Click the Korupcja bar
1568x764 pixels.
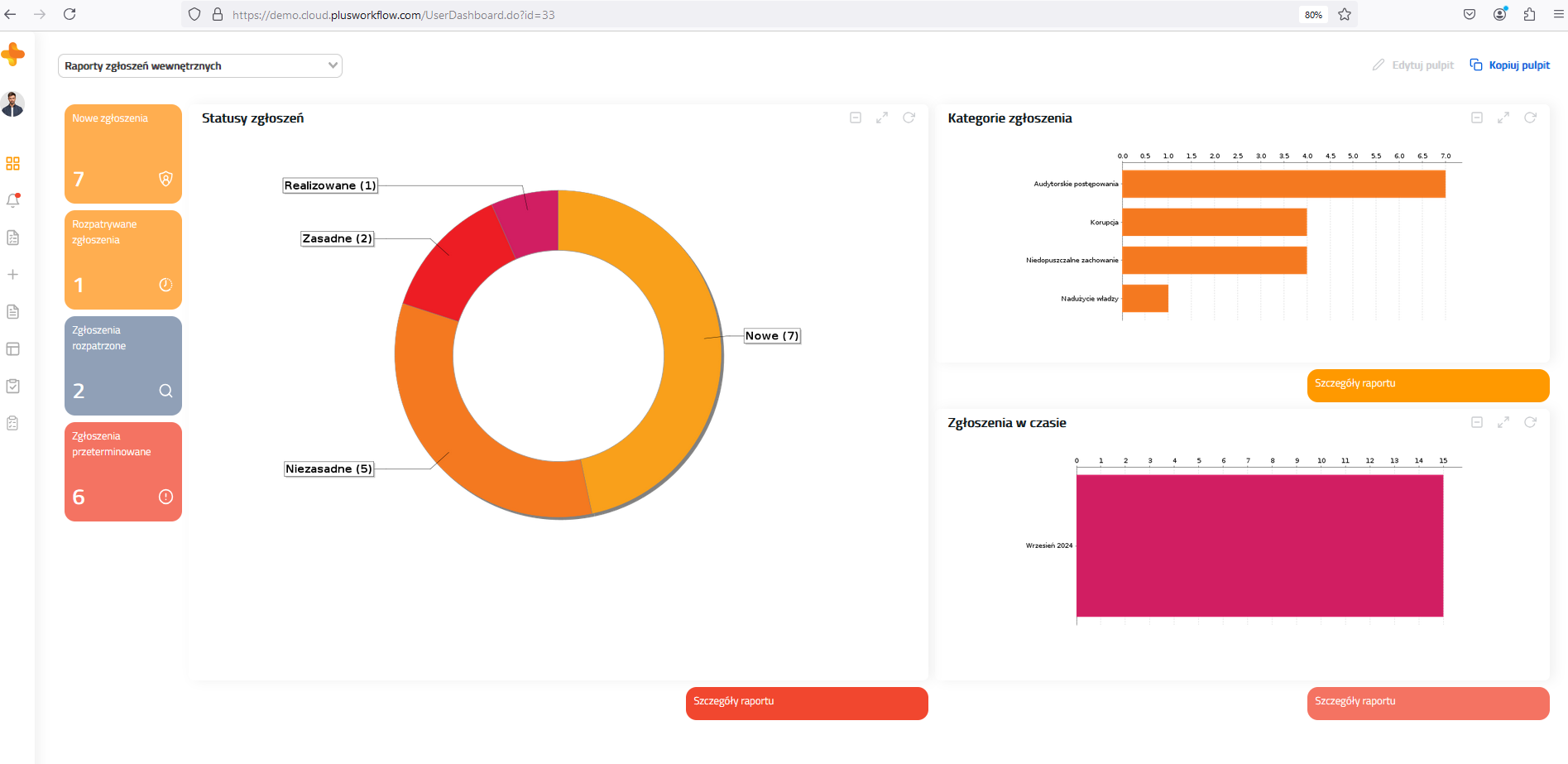pyautogui.click(x=1215, y=222)
